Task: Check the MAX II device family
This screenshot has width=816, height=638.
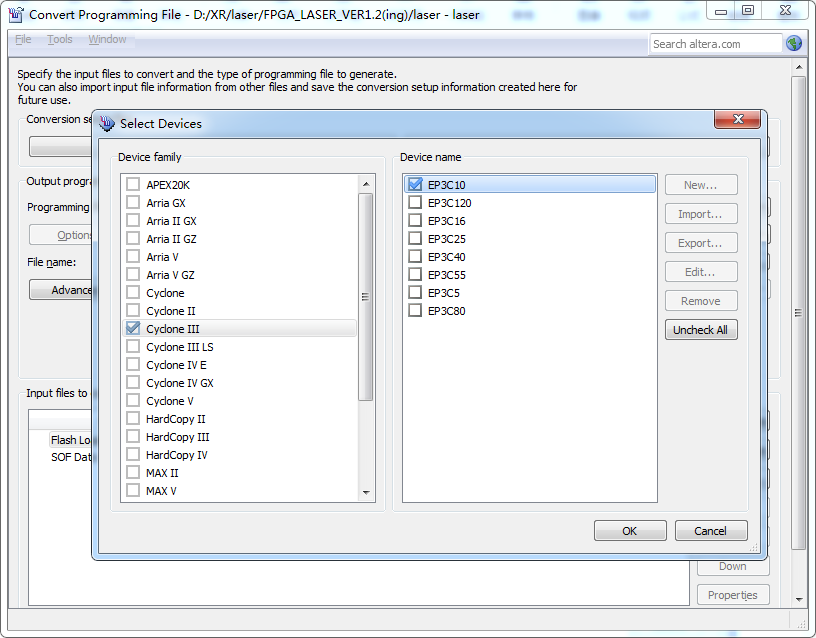Action: [x=133, y=473]
